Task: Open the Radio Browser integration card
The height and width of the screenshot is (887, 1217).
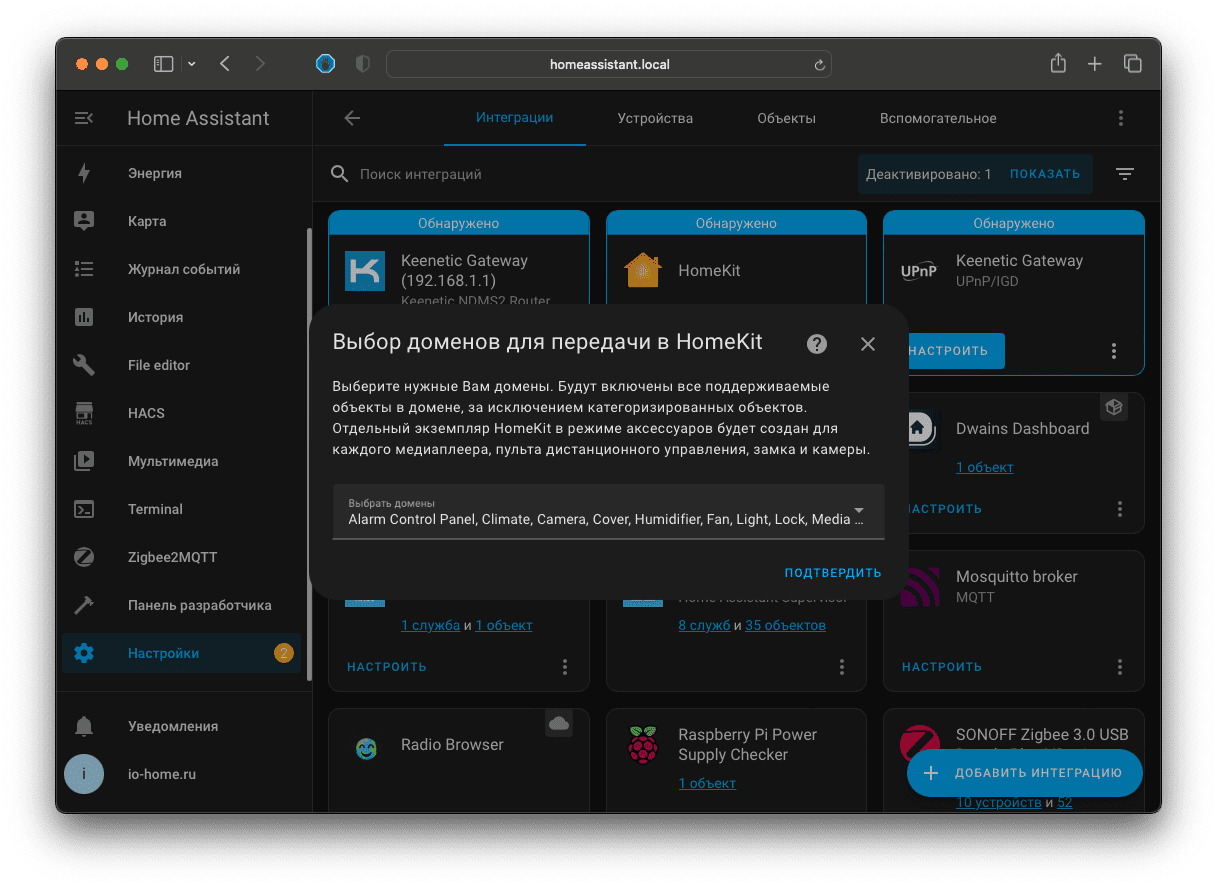Action: tap(459, 760)
